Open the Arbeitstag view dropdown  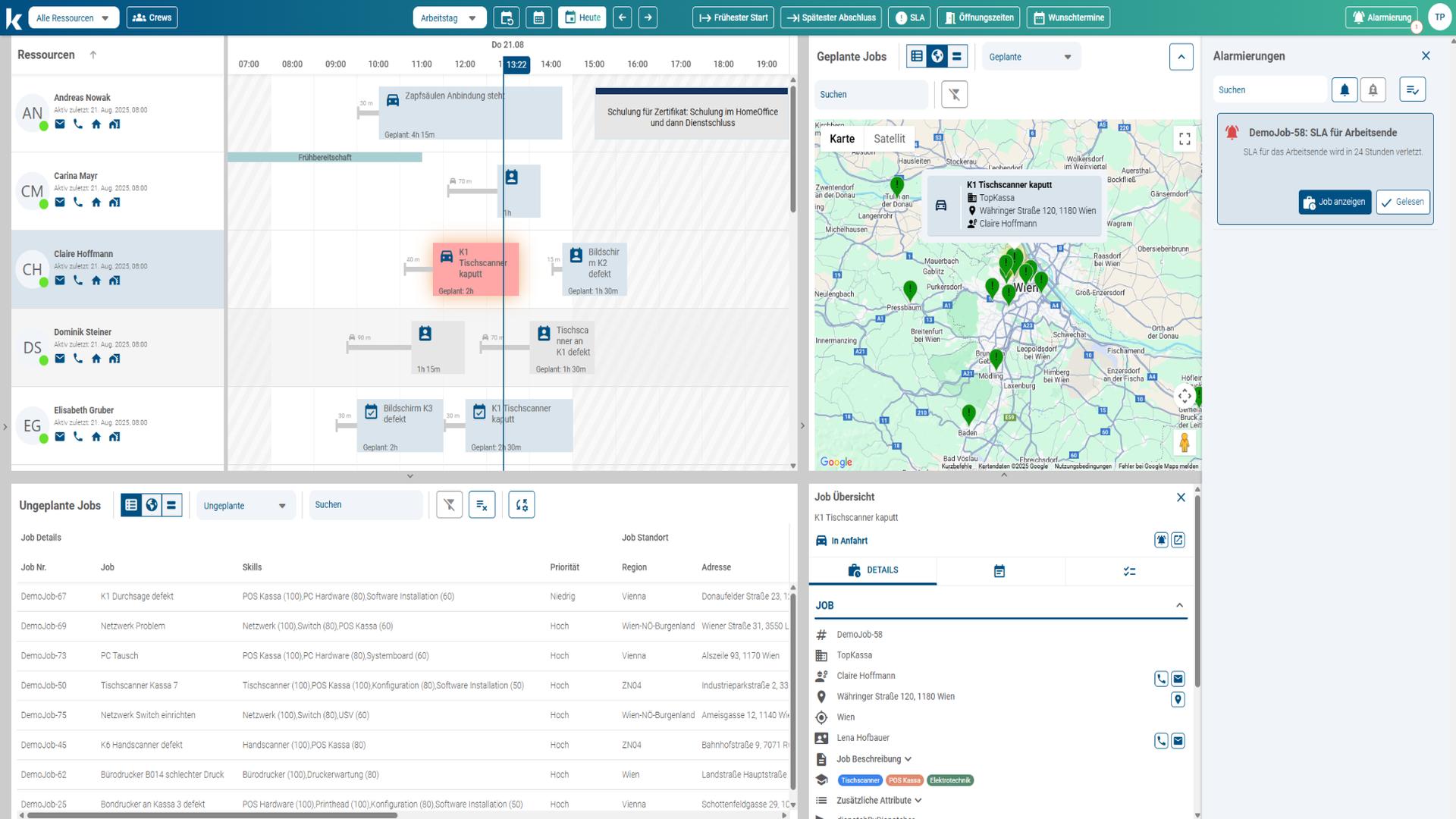pos(449,17)
